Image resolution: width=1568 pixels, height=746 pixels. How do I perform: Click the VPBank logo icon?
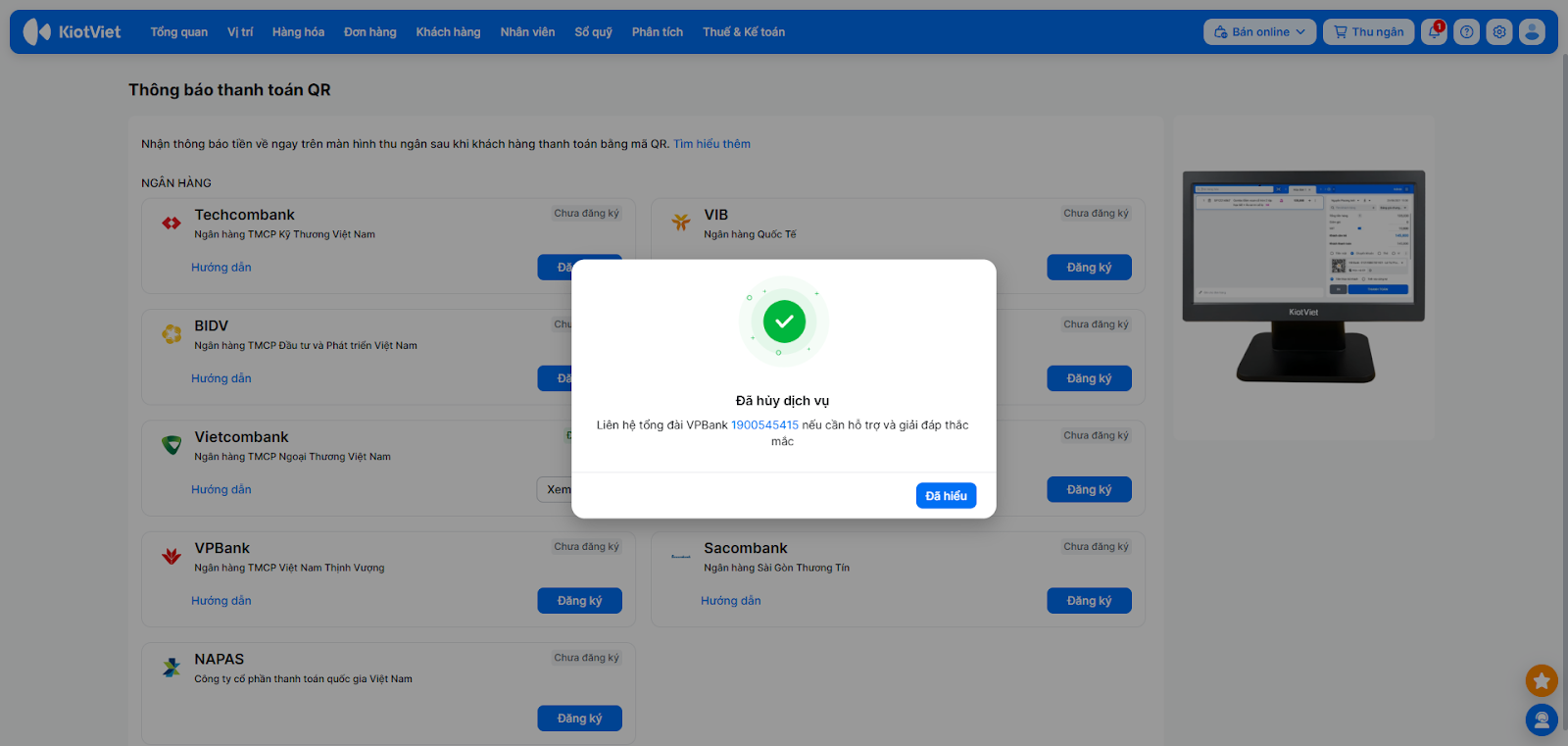click(x=171, y=557)
